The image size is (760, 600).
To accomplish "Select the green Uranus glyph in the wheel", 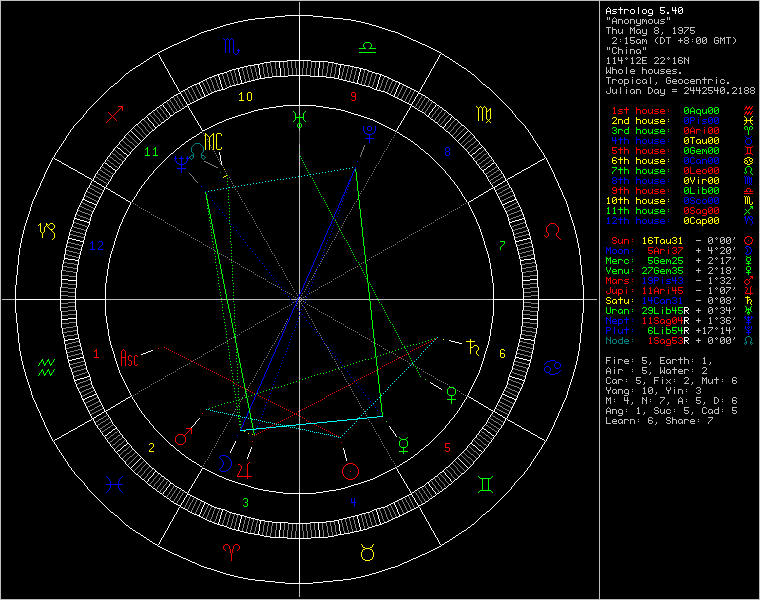I will tap(298, 118).
